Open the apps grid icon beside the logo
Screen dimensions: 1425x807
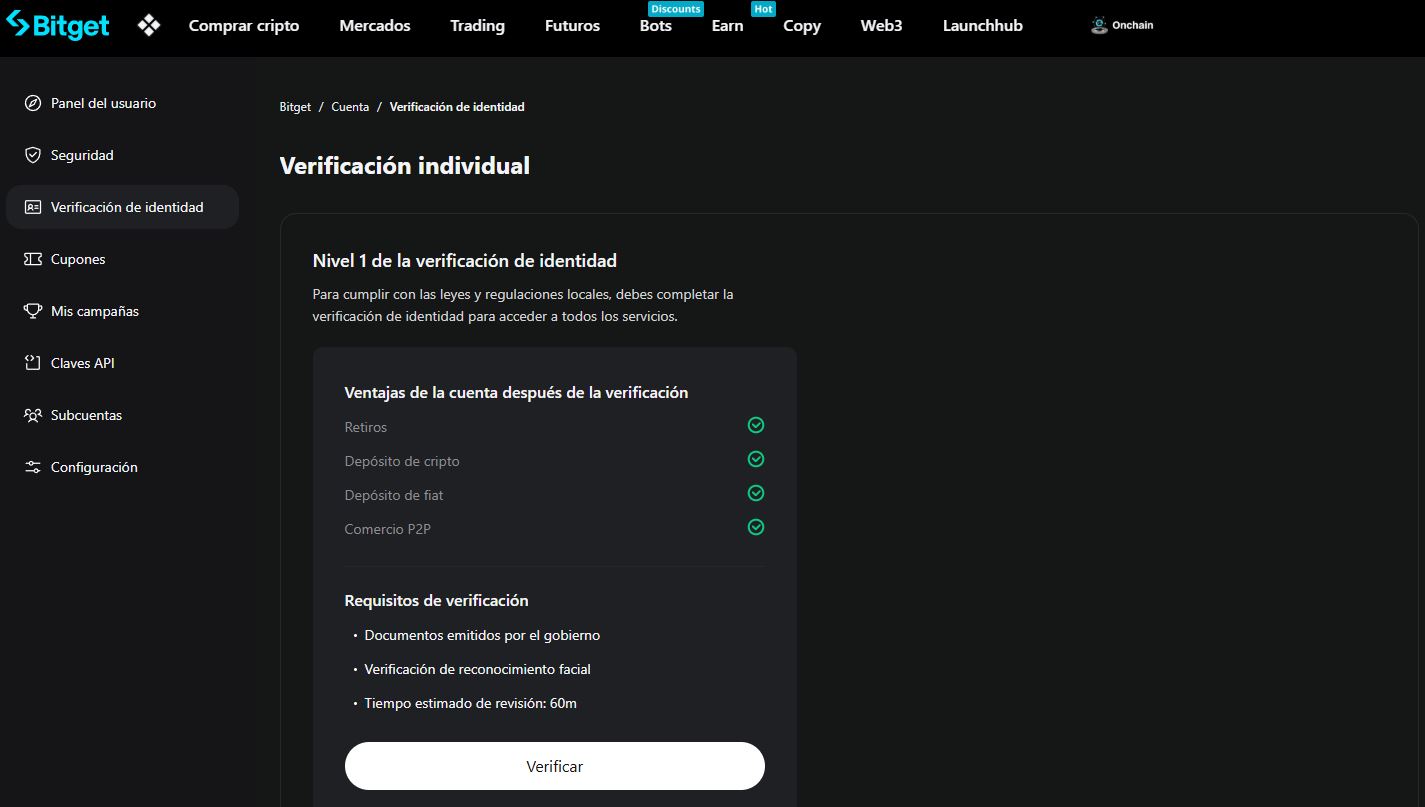tap(148, 24)
